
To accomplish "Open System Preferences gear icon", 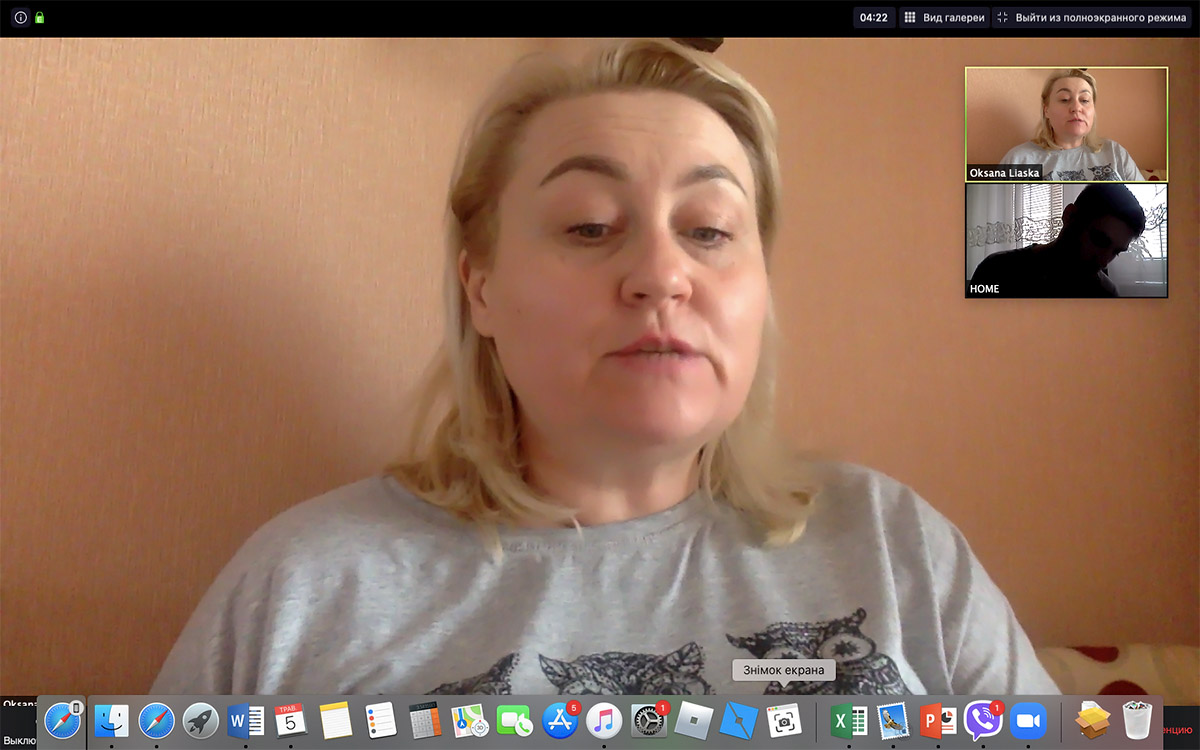I will pyautogui.click(x=649, y=720).
